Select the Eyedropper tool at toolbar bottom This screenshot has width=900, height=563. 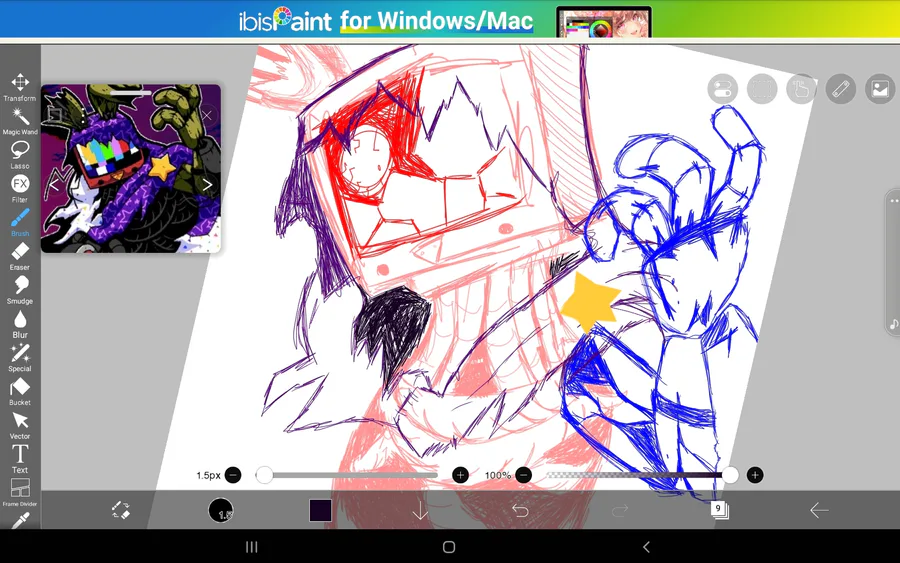20,520
